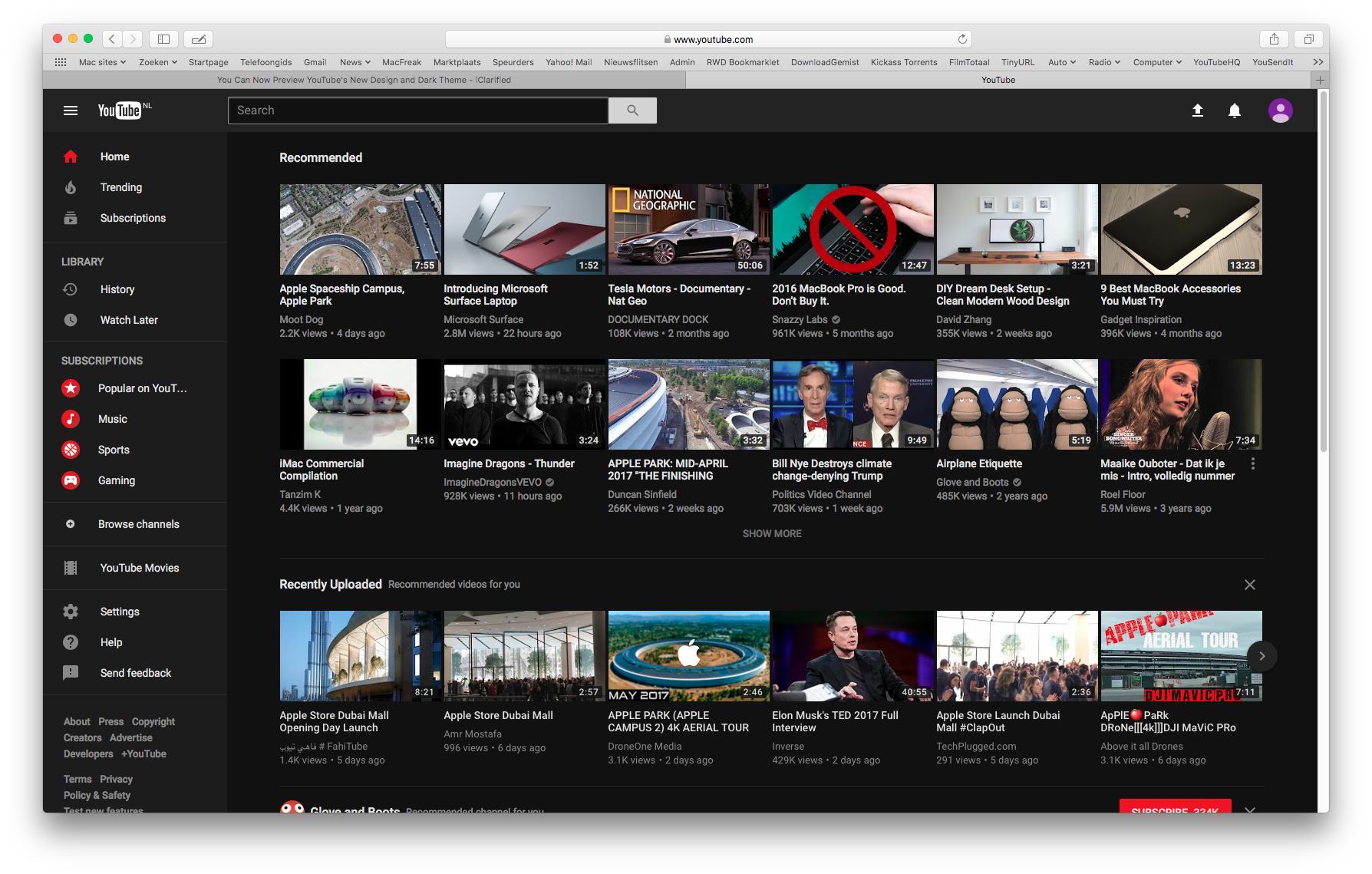Click the upload video icon

pyautogui.click(x=1198, y=110)
